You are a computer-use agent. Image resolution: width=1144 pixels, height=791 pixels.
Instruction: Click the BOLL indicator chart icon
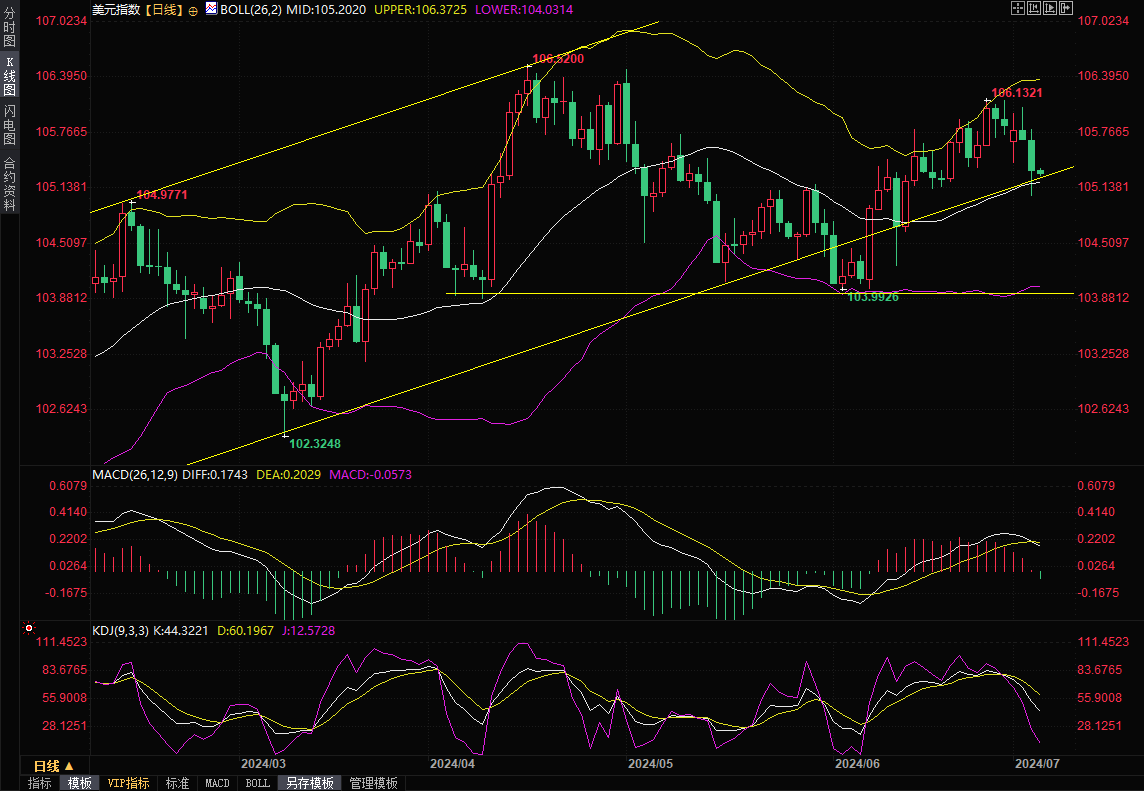[x=210, y=8]
